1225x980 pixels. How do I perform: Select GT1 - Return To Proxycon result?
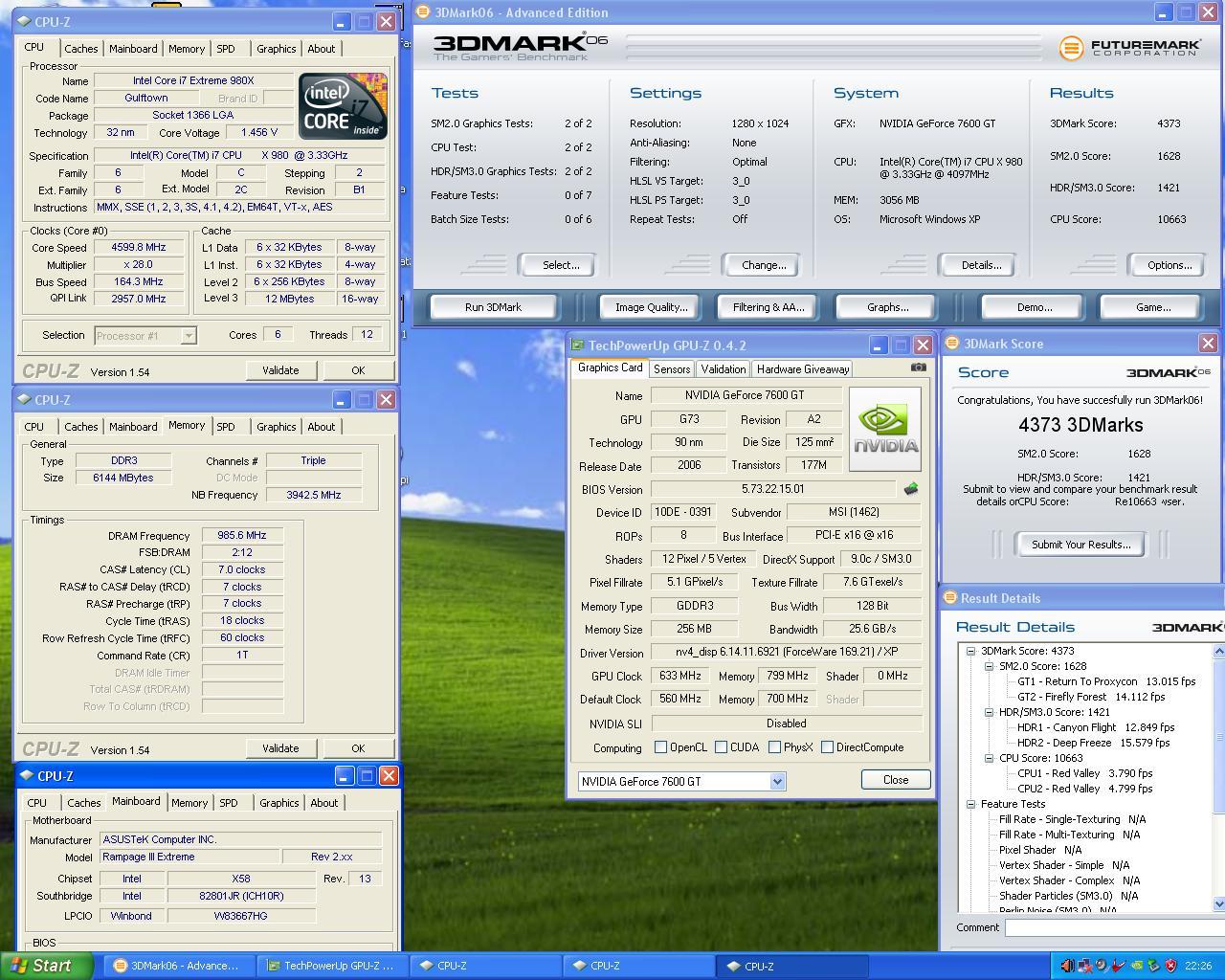pos(1106,681)
